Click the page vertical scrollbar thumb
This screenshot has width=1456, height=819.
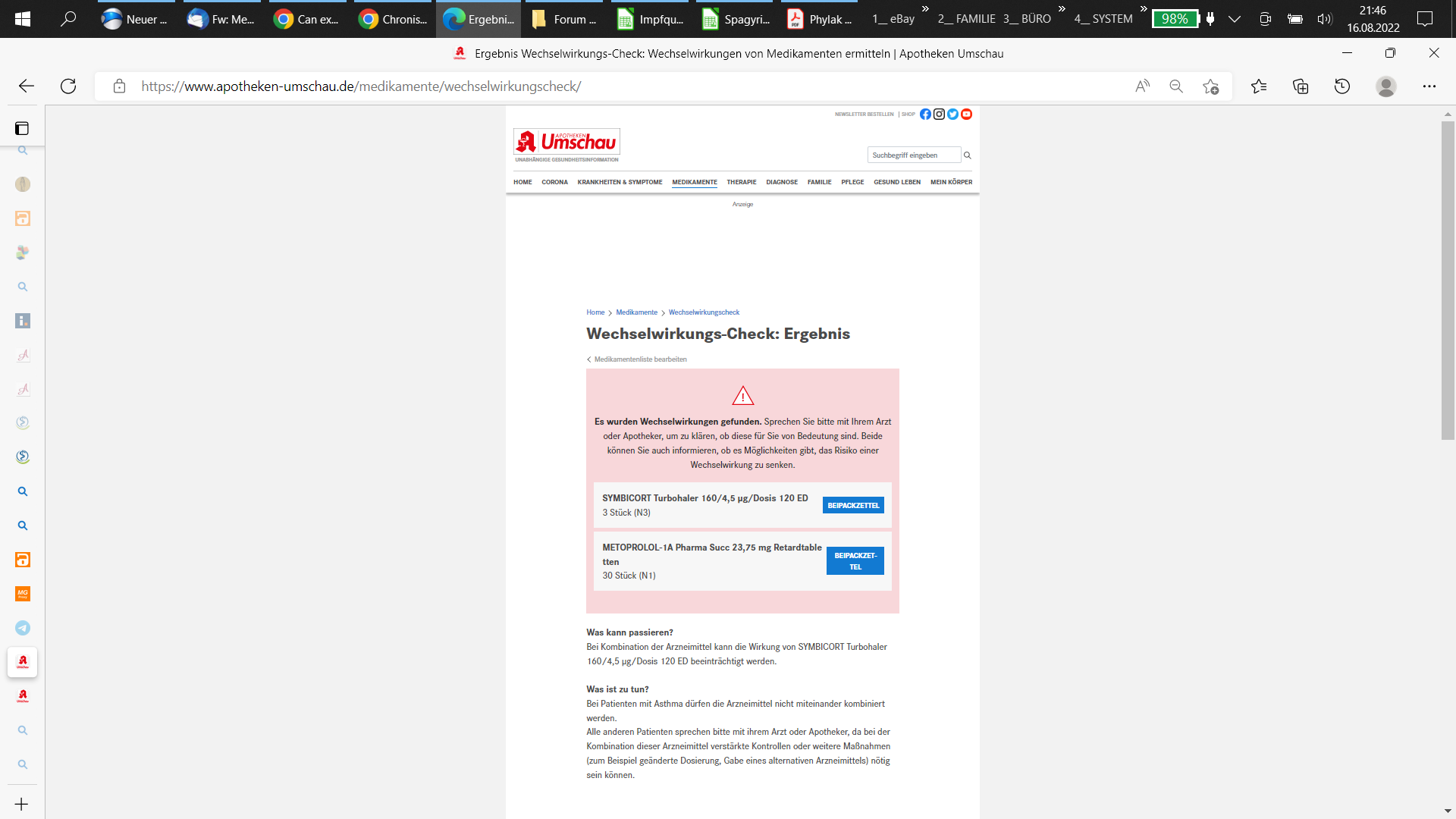1448,281
